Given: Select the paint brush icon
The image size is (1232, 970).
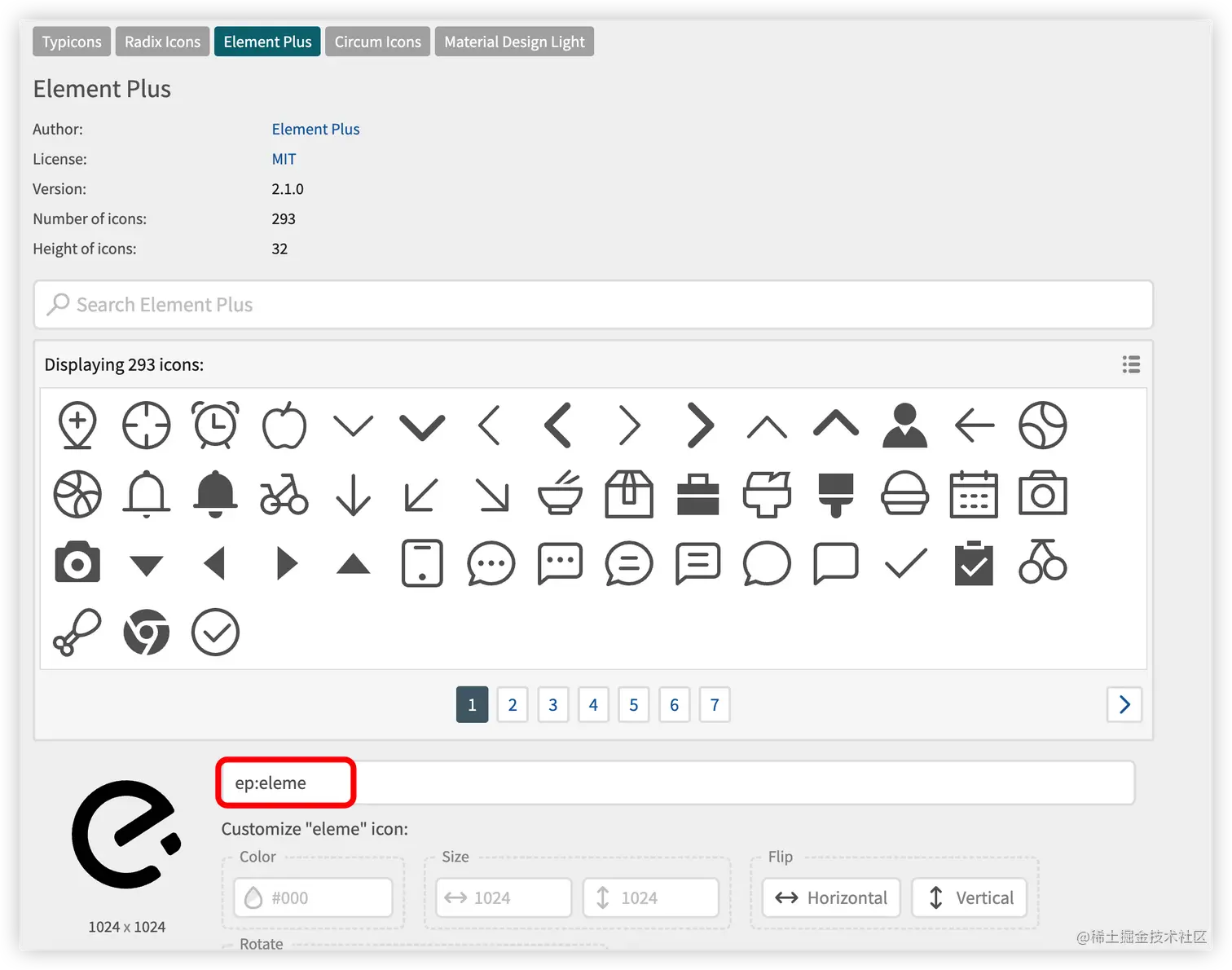Looking at the screenshot, I should [x=836, y=495].
